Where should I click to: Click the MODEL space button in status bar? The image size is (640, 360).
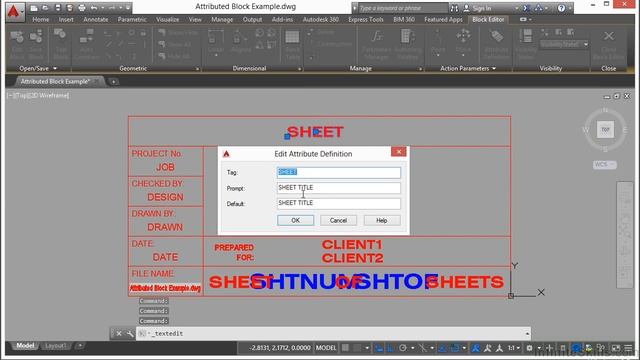[x=326, y=348]
